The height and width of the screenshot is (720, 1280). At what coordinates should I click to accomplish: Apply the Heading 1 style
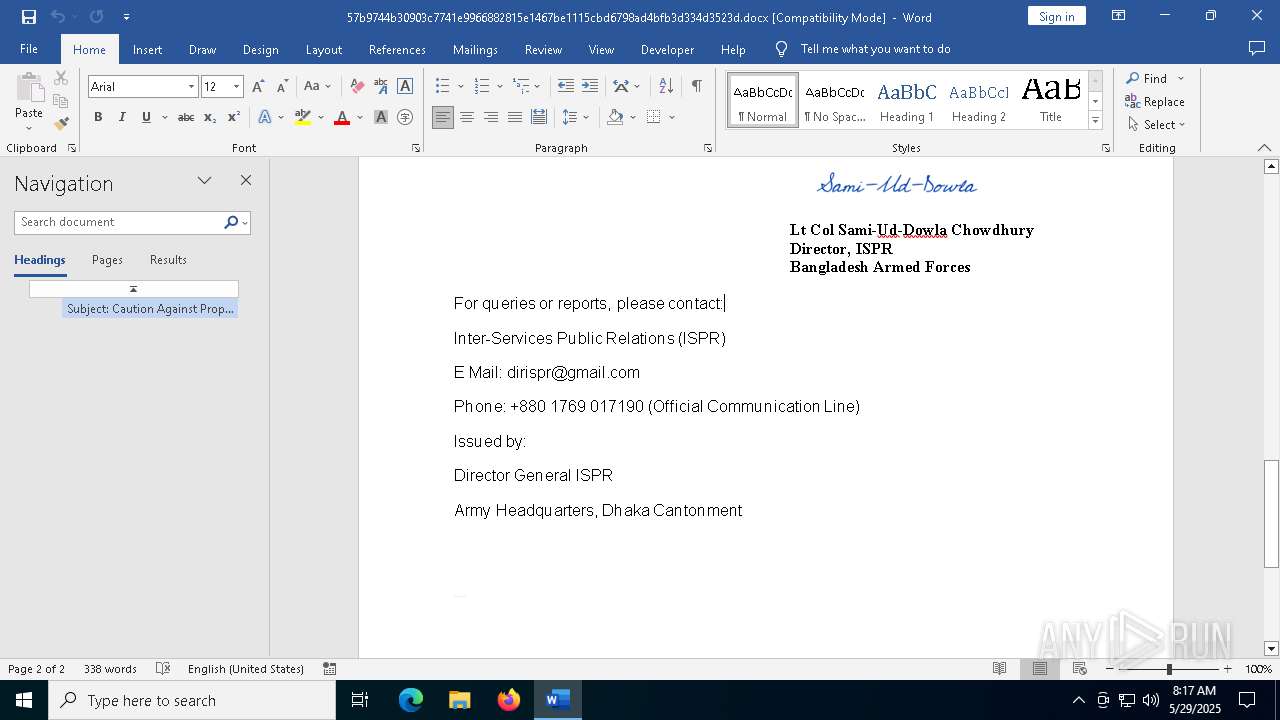pos(907,101)
